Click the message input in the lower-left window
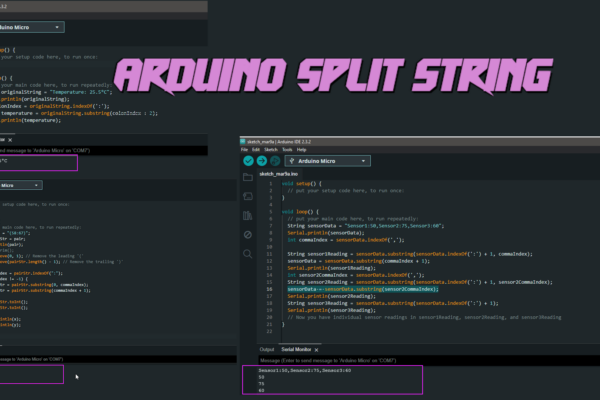The height and width of the screenshot is (400, 600). [118, 359]
